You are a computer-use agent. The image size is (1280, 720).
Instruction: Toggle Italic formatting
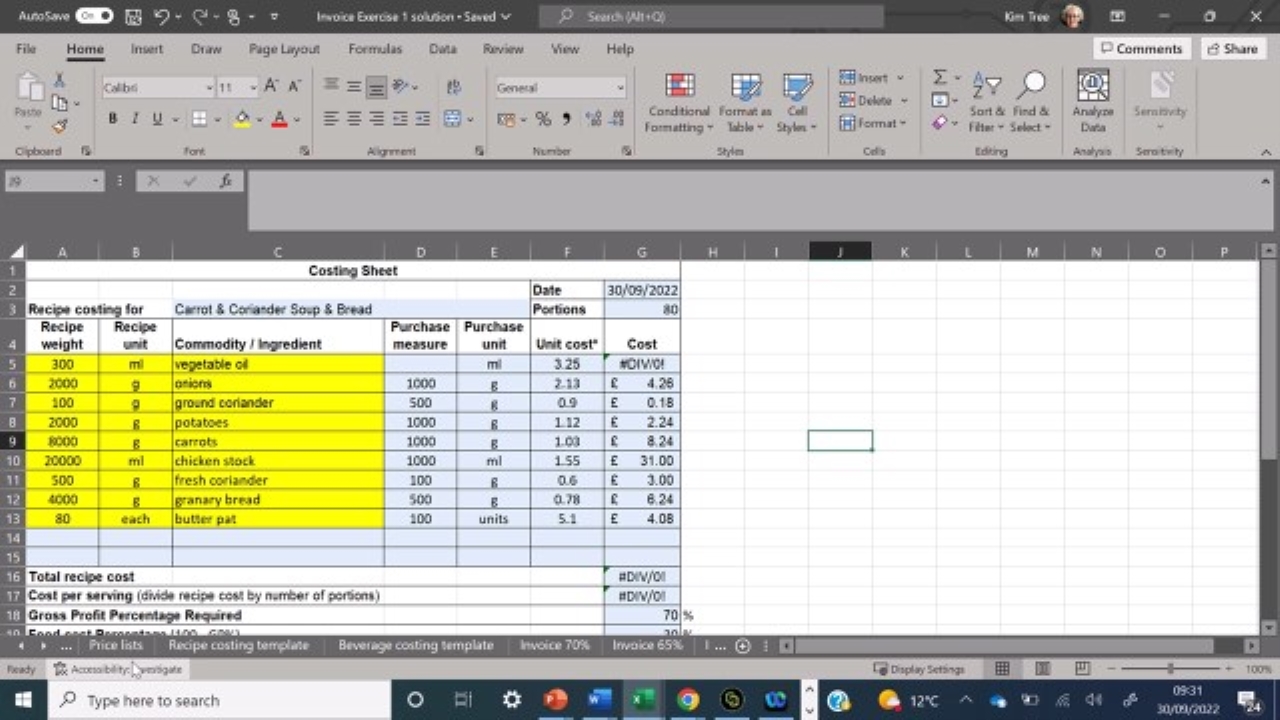point(135,119)
